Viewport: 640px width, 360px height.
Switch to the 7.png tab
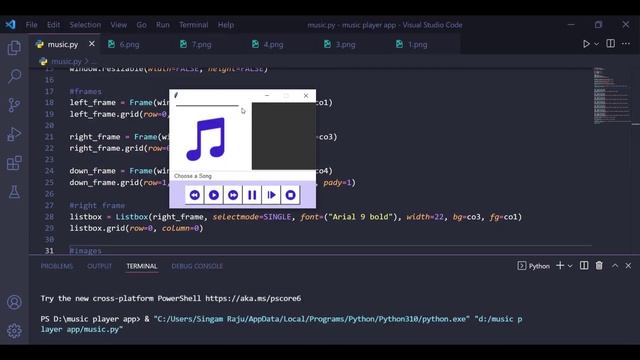202,44
